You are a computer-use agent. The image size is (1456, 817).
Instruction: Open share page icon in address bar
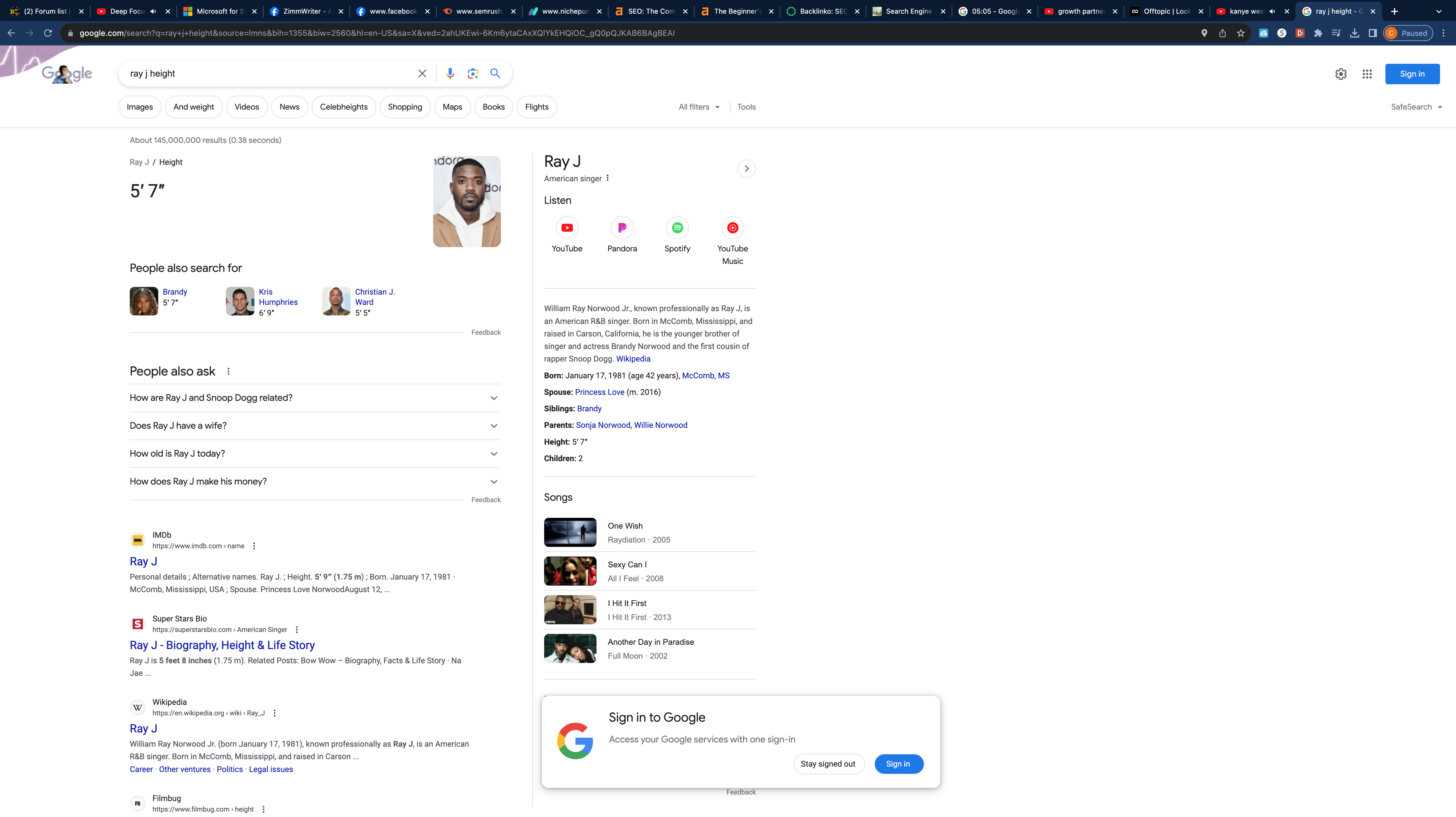coord(1223,33)
